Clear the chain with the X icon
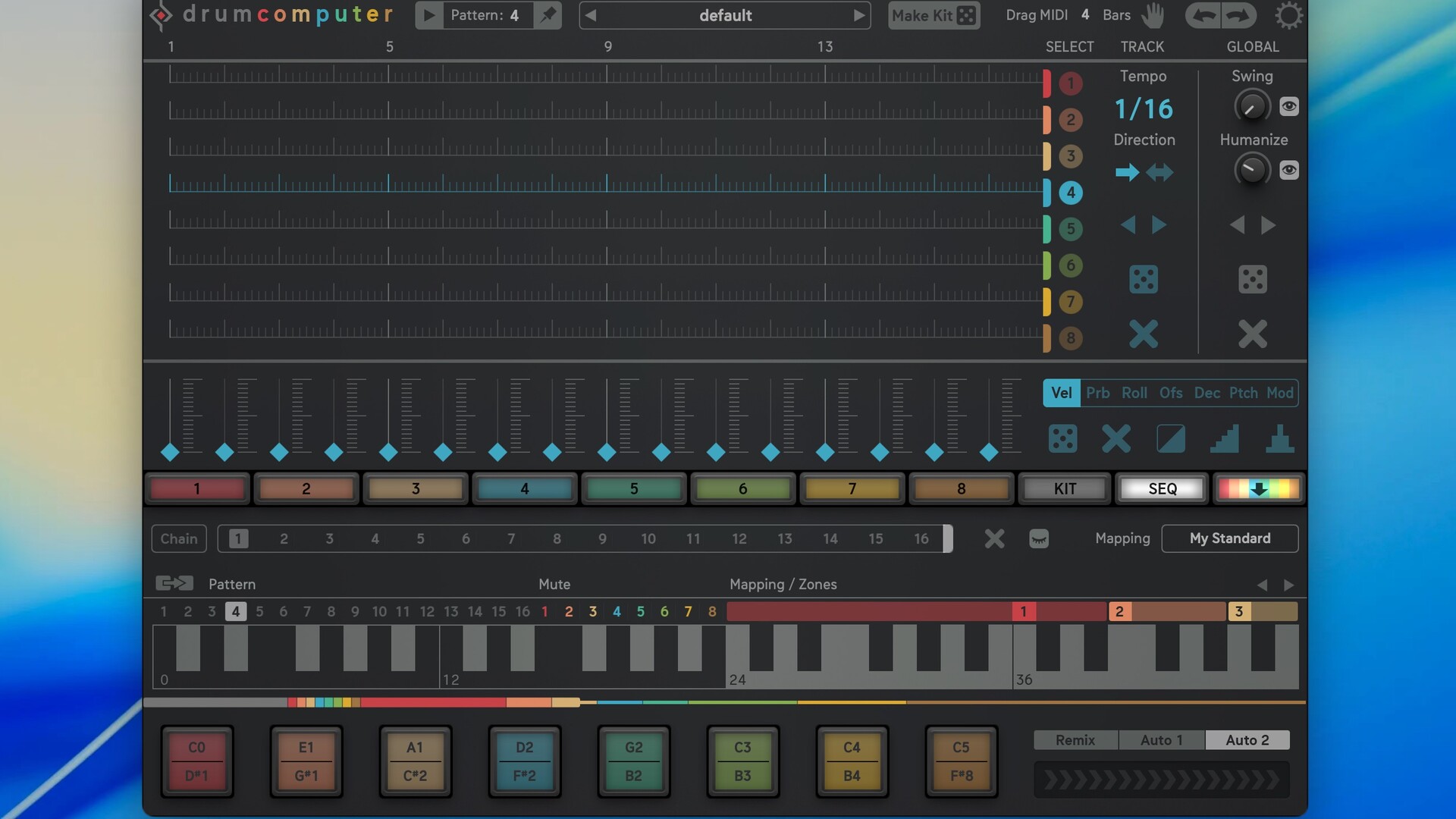 click(x=994, y=538)
